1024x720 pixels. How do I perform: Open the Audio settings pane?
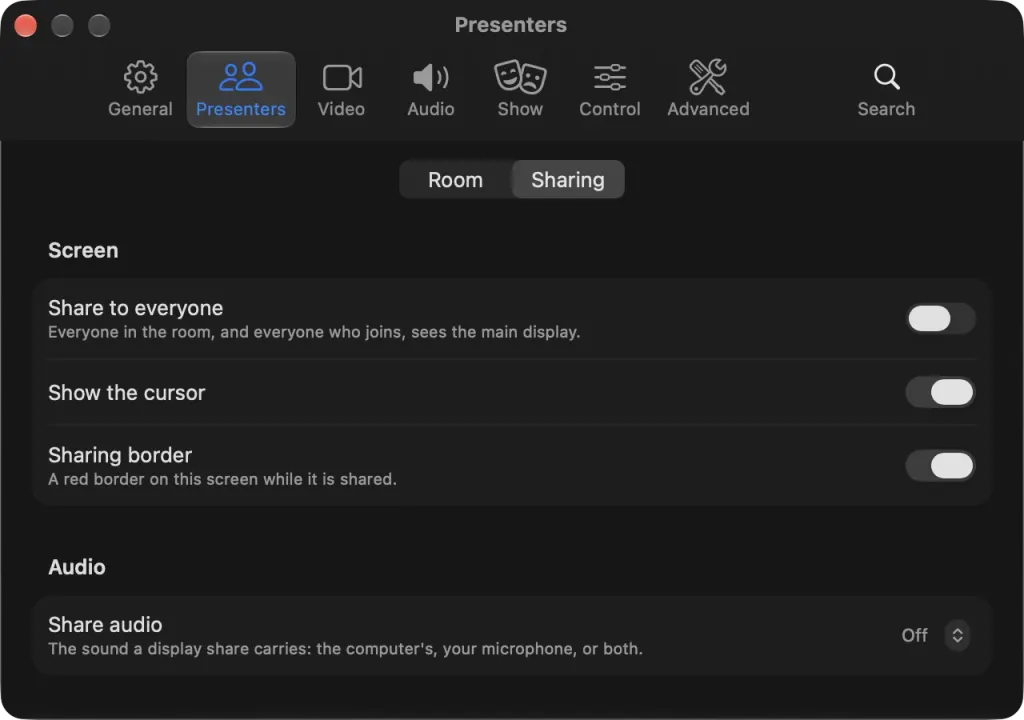pos(431,90)
